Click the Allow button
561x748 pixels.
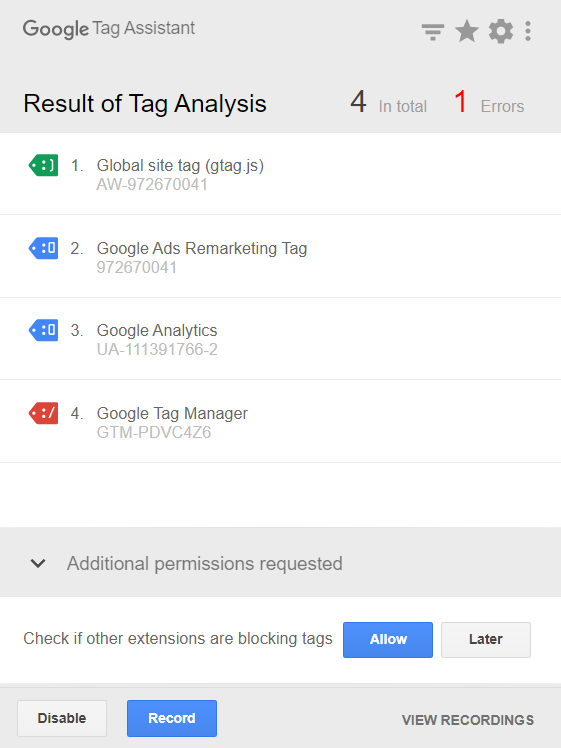point(388,640)
